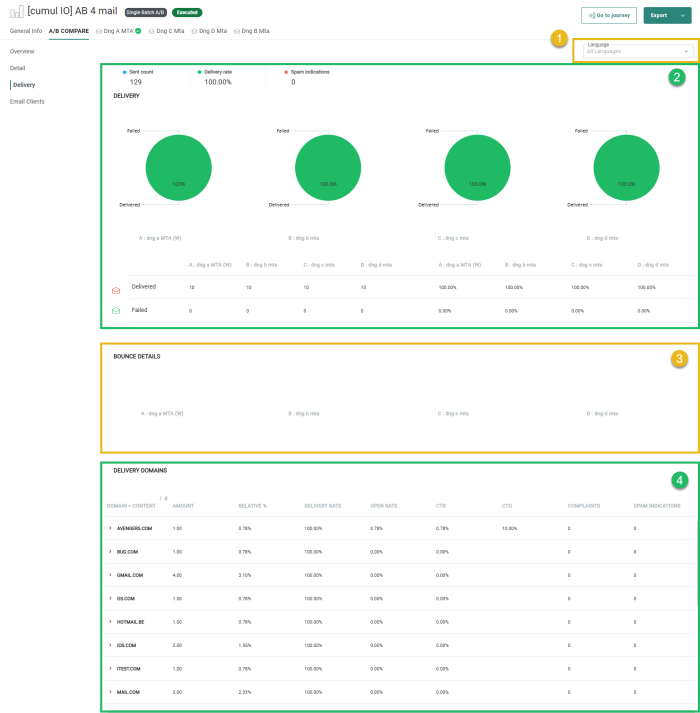Open the Dng A MTA tab
Viewport: 700px width, 713px height.
[118, 31]
